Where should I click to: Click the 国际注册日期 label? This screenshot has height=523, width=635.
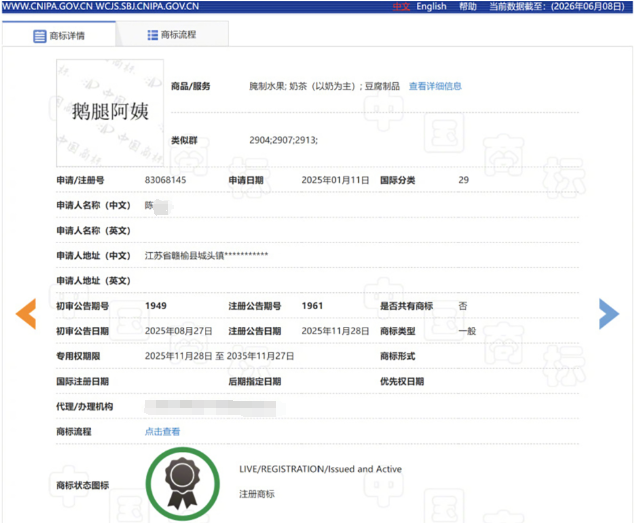[83, 381]
